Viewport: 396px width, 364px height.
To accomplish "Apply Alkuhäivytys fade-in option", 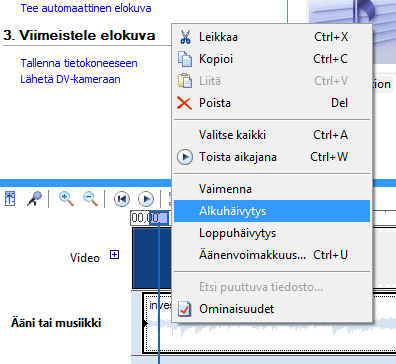I will 272,211.
